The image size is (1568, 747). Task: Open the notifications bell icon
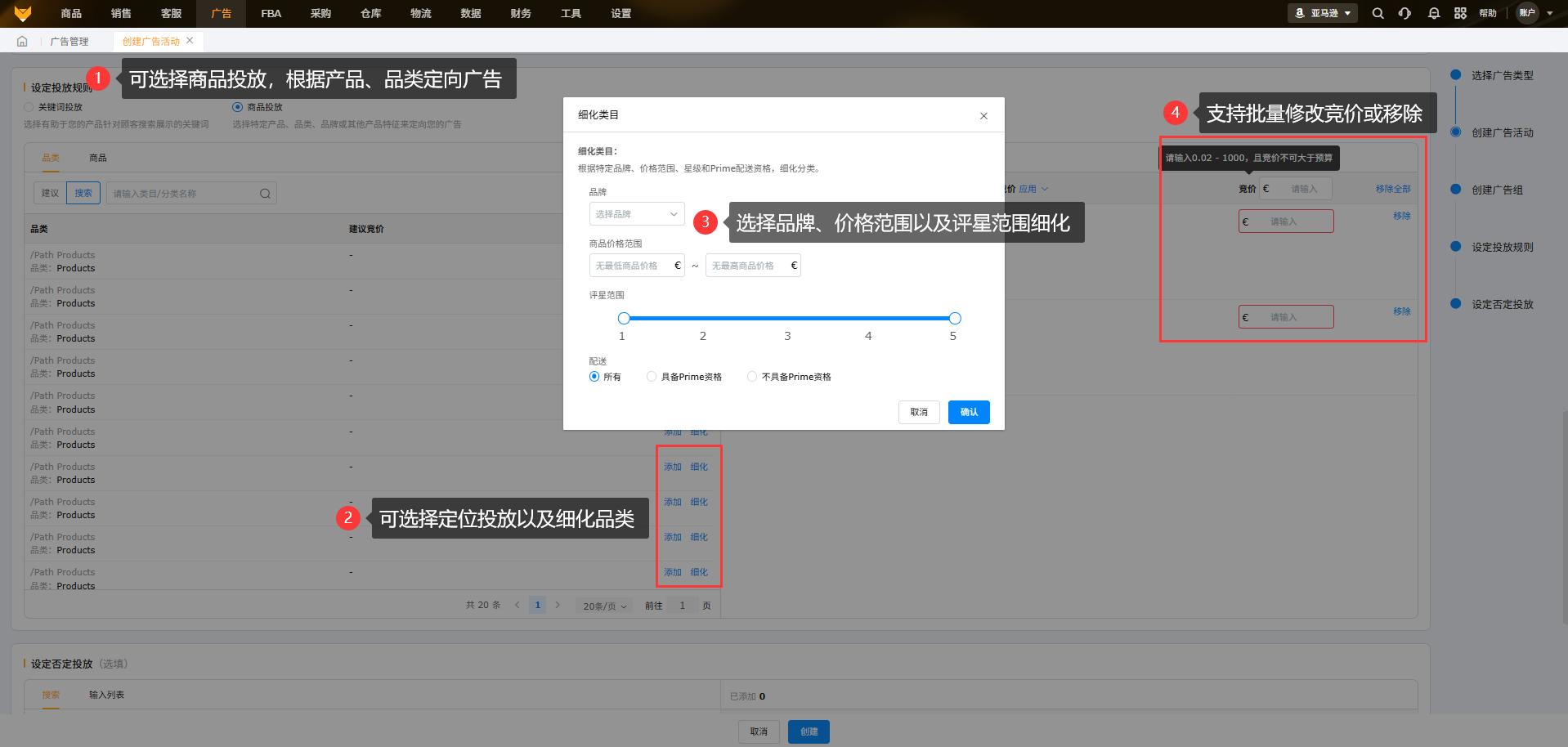(1433, 13)
